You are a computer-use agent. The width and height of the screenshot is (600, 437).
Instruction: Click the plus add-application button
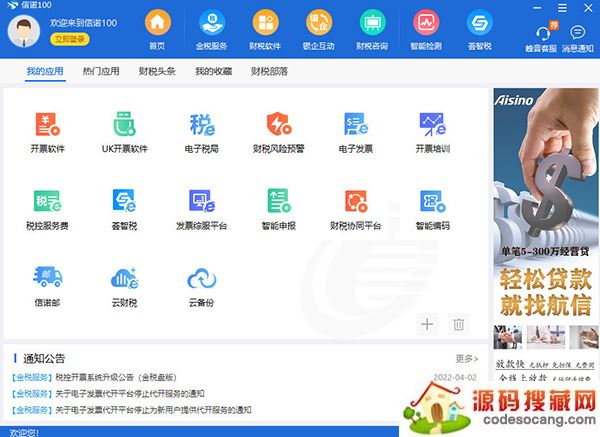[427, 324]
